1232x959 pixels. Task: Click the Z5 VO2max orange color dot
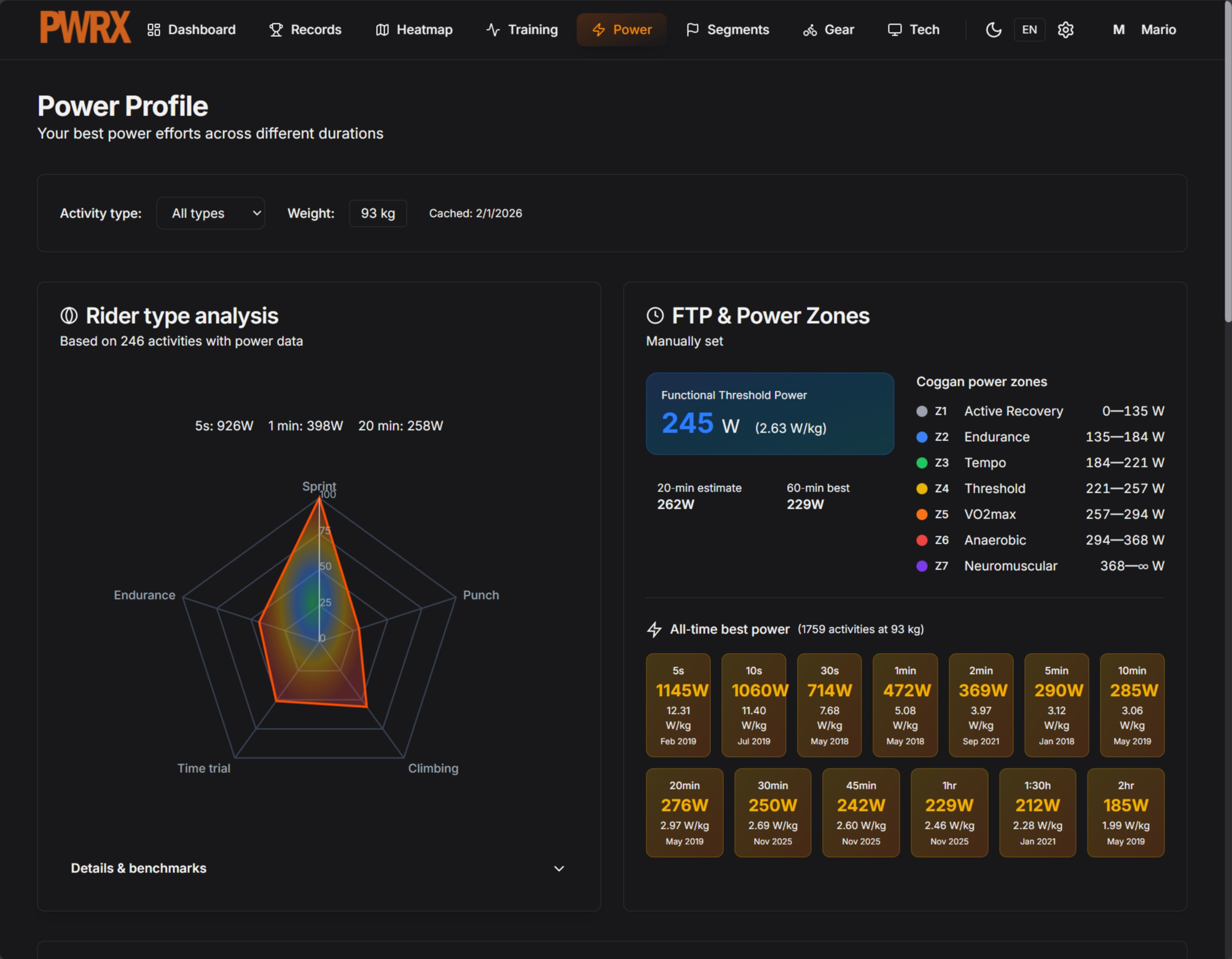pos(922,514)
